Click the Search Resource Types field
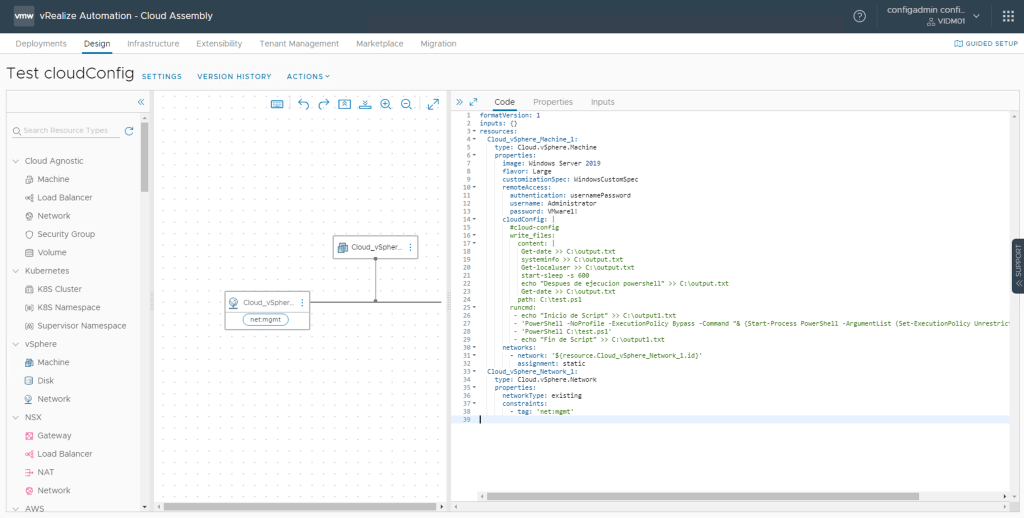Screen dimensions: 1024x518 click(x=66, y=131)
